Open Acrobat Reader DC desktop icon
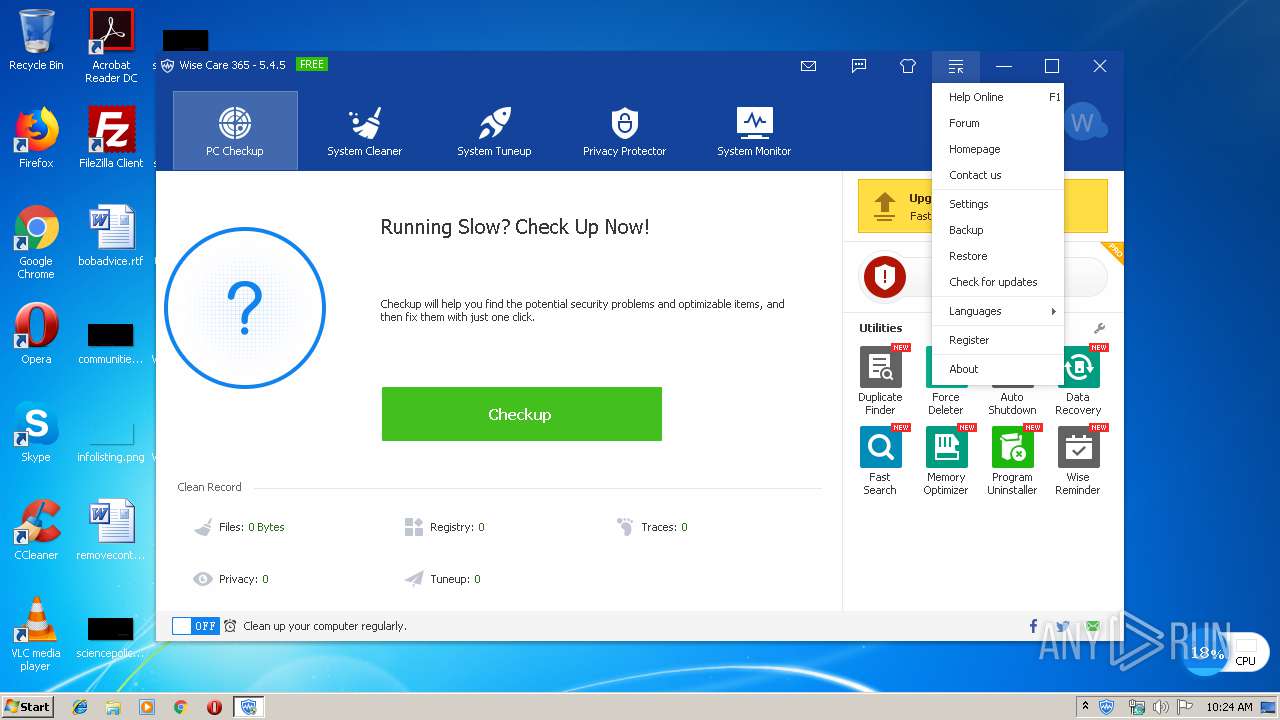1280x720 pixels. click(x=111, y=46)
